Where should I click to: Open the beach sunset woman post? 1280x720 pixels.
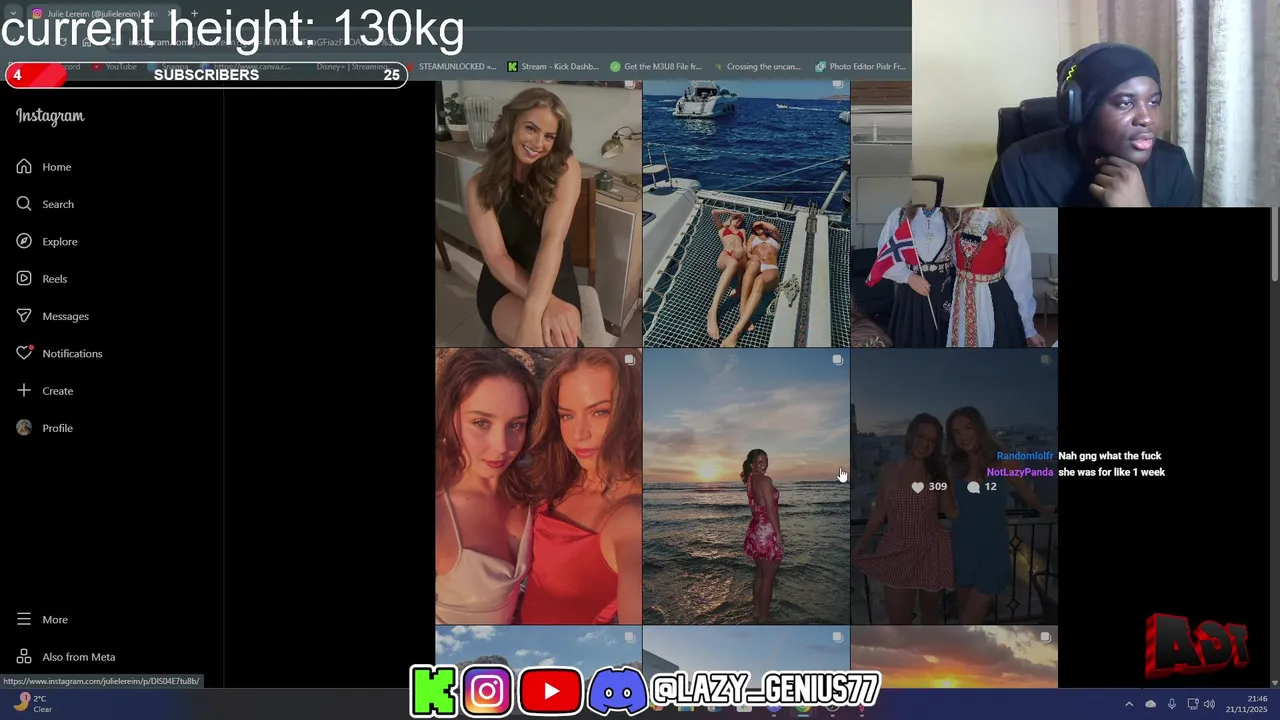point(746,487)
